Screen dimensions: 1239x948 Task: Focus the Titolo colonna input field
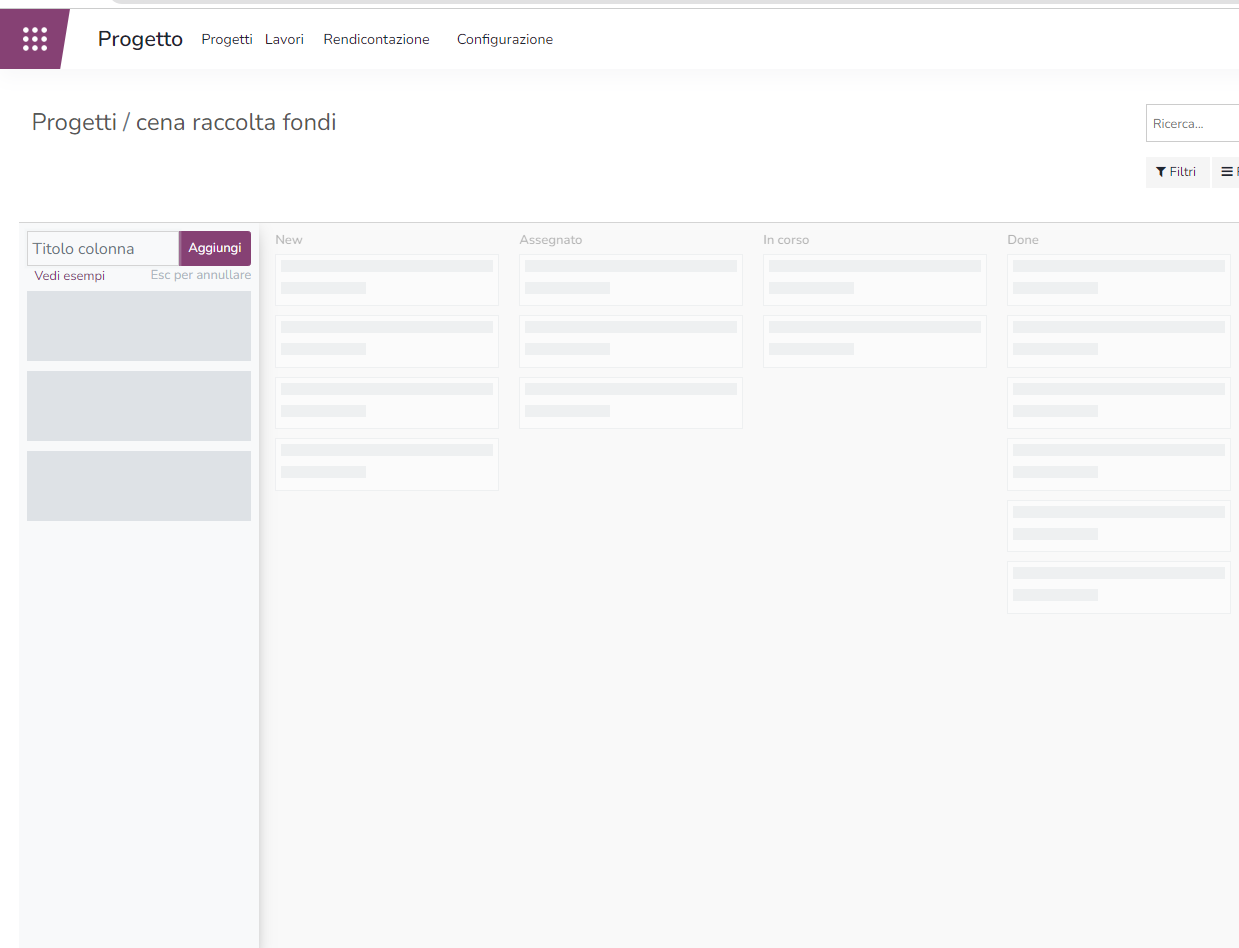(103, 249)
